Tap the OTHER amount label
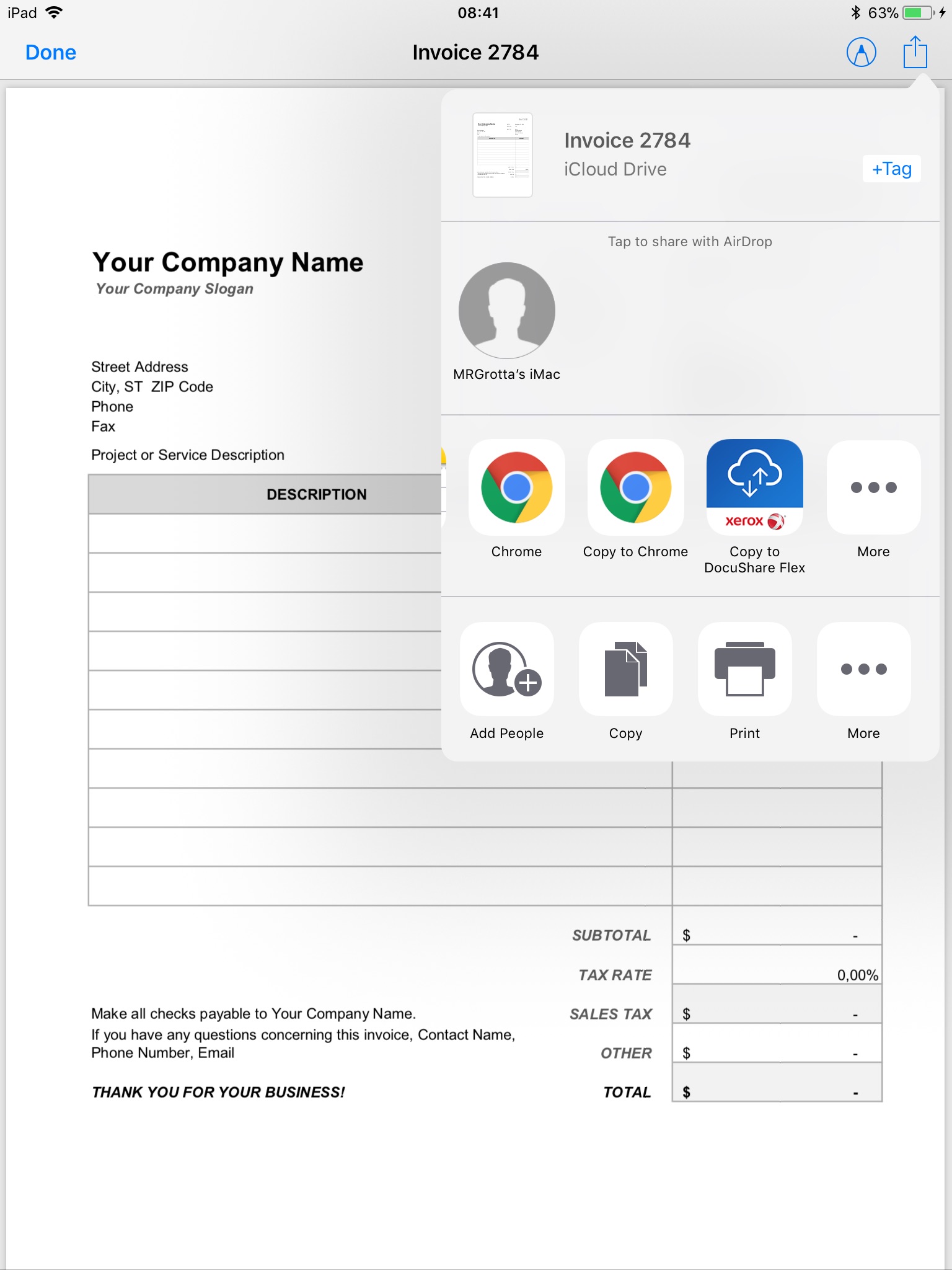Image resolution: width=952 pixels, height=1270 pixels. [x=626, y=1053]
